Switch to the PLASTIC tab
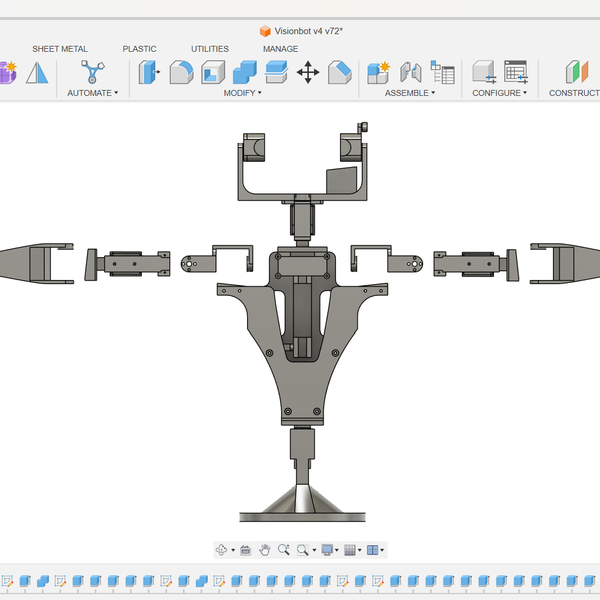The image size is (600, 600). pos(139,49)
